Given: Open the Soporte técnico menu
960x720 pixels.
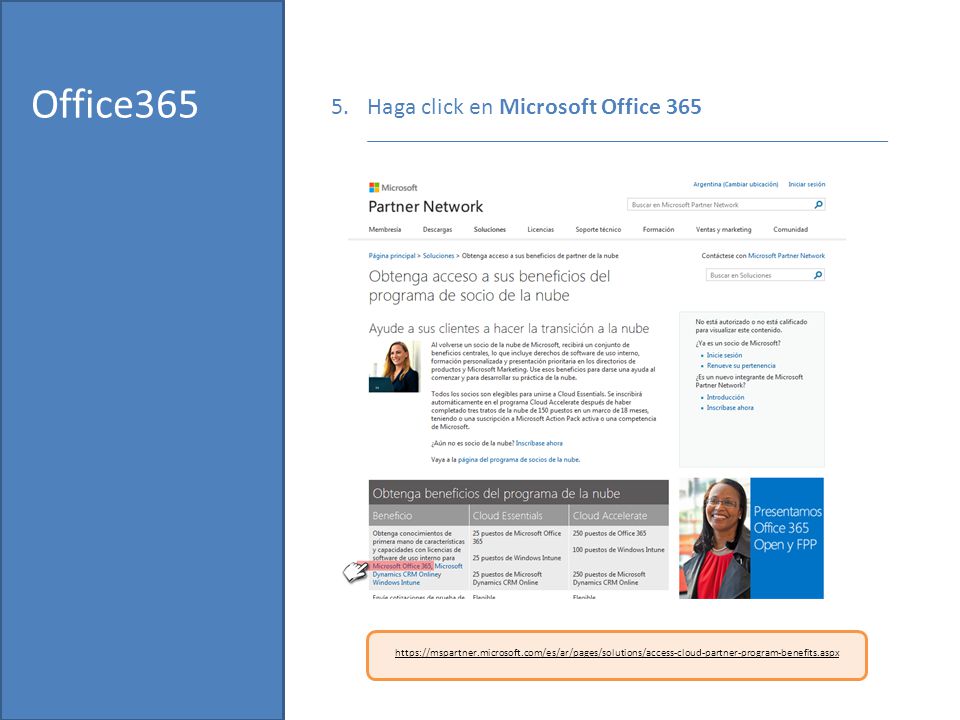Looking at the screenshot, I should (598, 230).
